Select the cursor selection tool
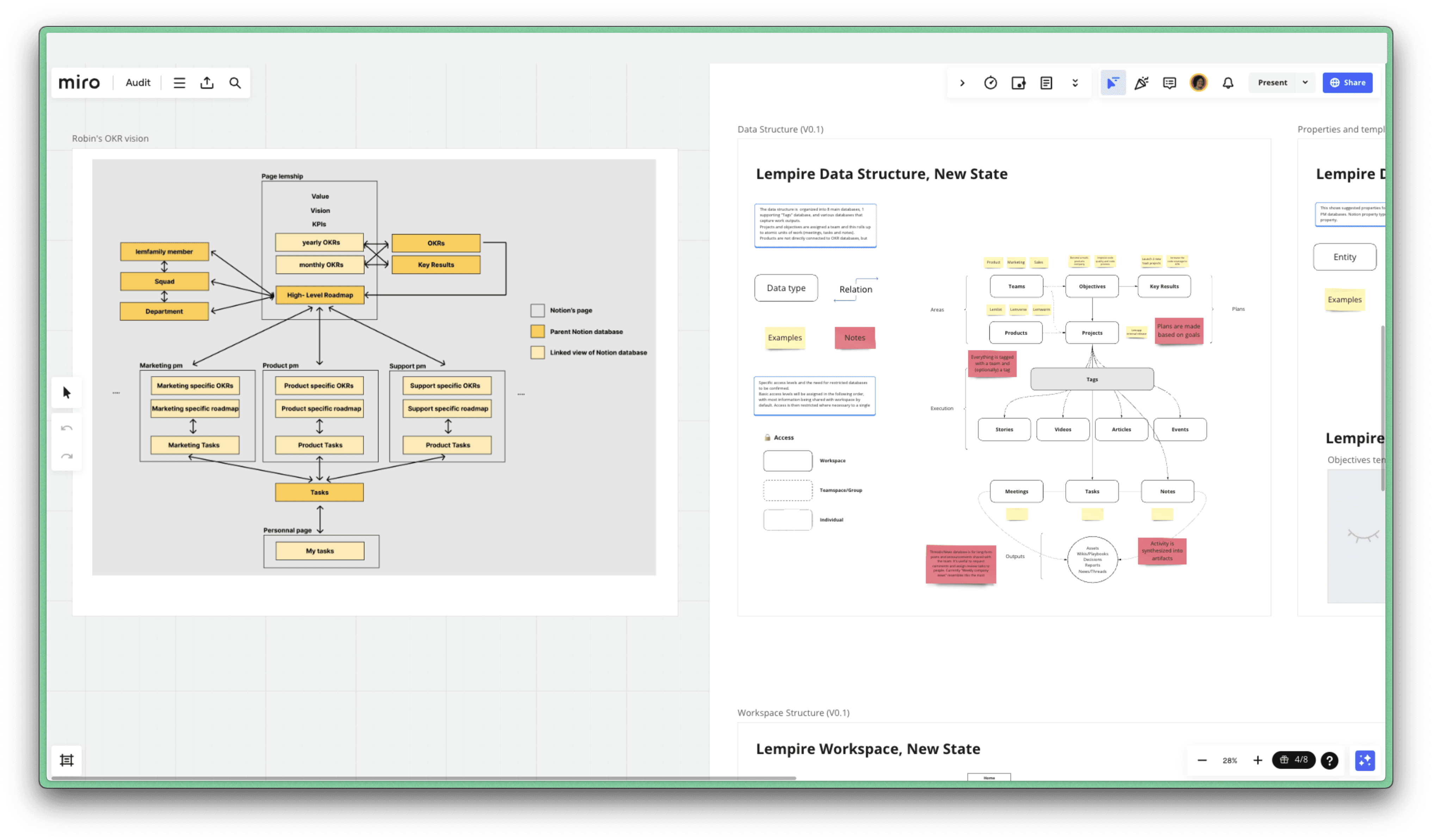Screen dimensions: 1432x840 pos(67,392)
